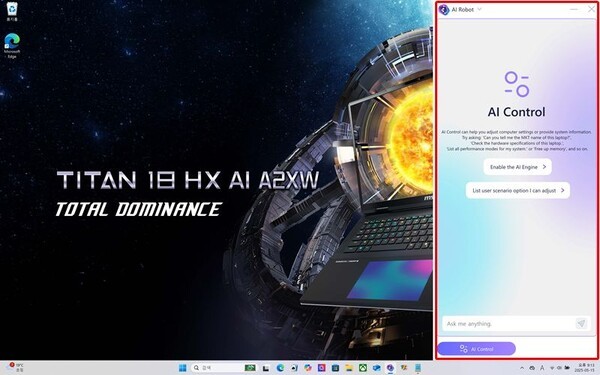Image resolution: width=600 pixels, height=375 pixels.
Task: Click the send message paper-plane icon
Action: [581, 323]
